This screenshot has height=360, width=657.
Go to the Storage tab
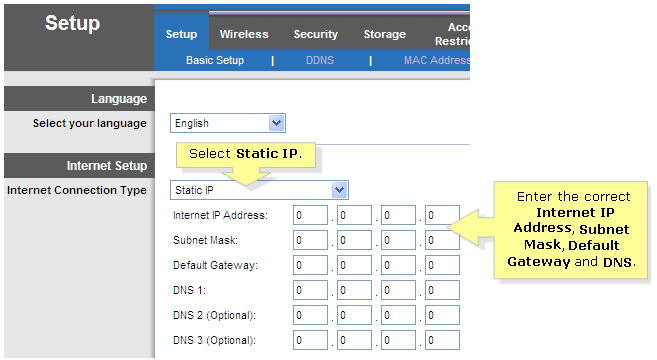click(x=385, y=34)
